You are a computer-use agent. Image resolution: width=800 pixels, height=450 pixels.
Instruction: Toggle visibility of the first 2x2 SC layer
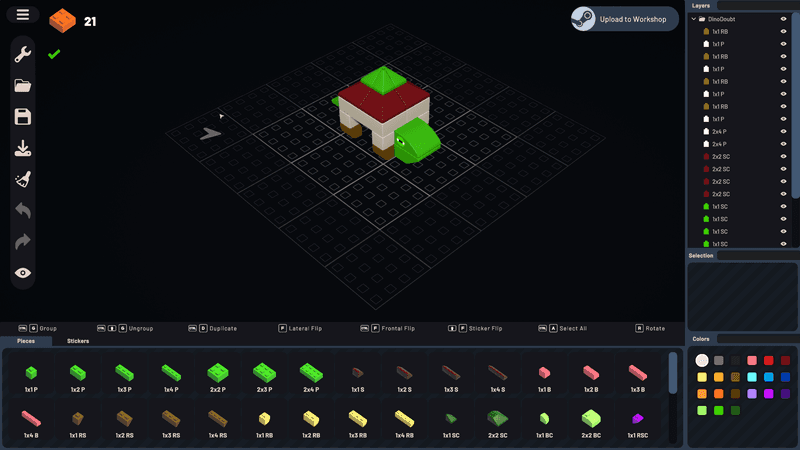[783, 156]
